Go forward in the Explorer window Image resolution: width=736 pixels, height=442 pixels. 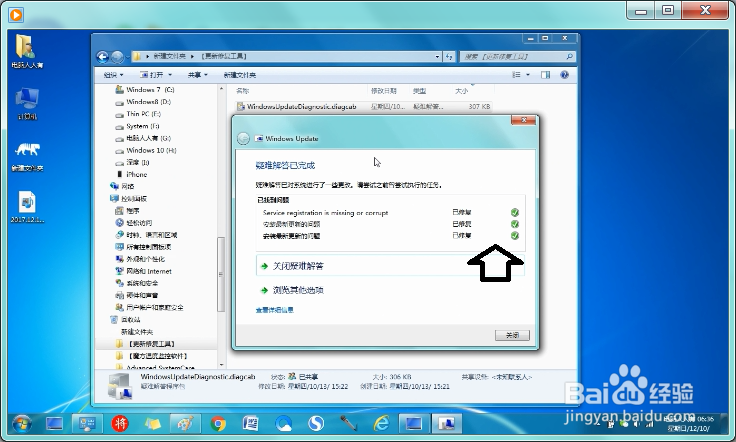117,57
